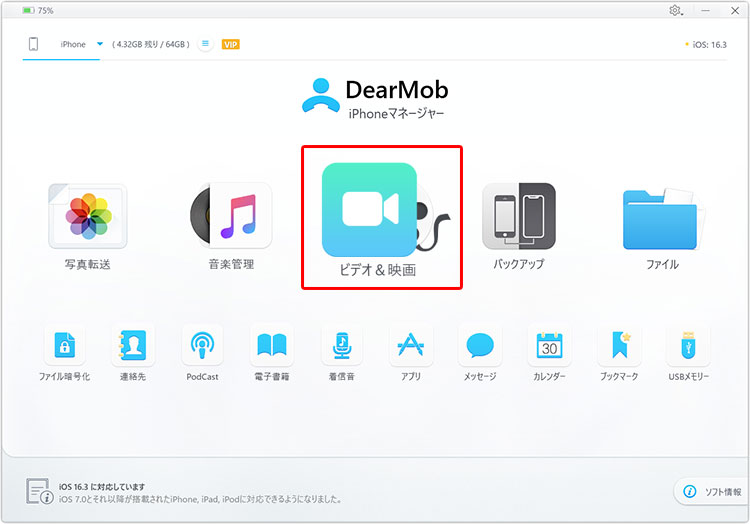The width and height of the screenshot is (750, 524).
Task: Open the ビデオ＆映画 video camera icon
Action: (x=369, y=210)
